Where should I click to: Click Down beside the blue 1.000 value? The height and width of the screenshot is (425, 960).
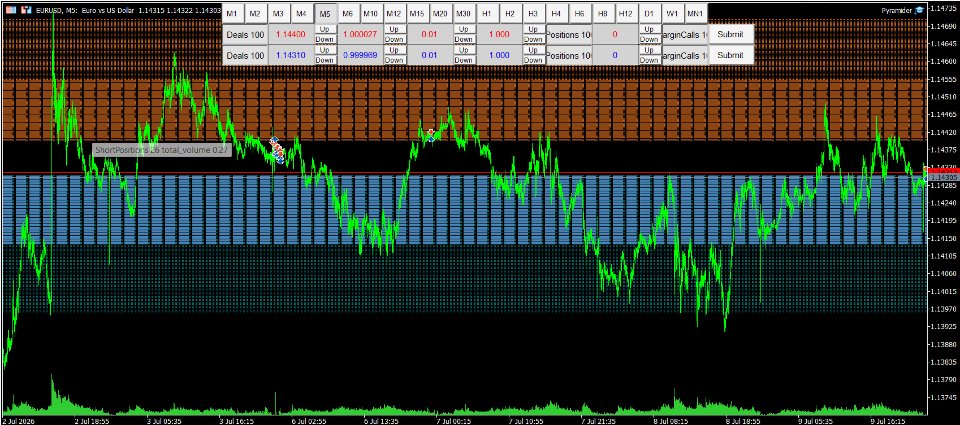click(x=533, y=60)
